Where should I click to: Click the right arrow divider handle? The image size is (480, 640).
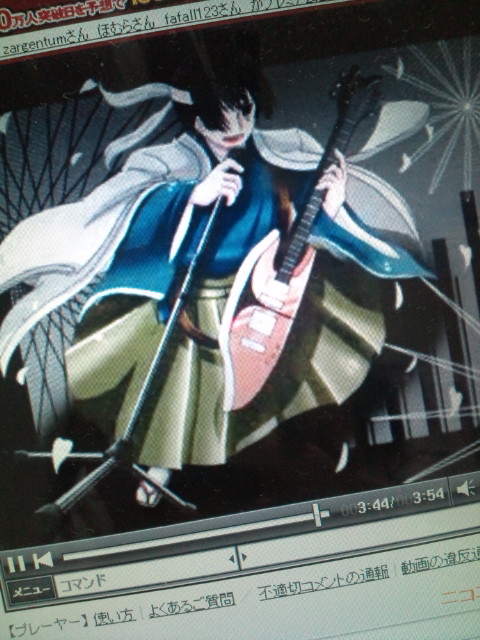244,556
